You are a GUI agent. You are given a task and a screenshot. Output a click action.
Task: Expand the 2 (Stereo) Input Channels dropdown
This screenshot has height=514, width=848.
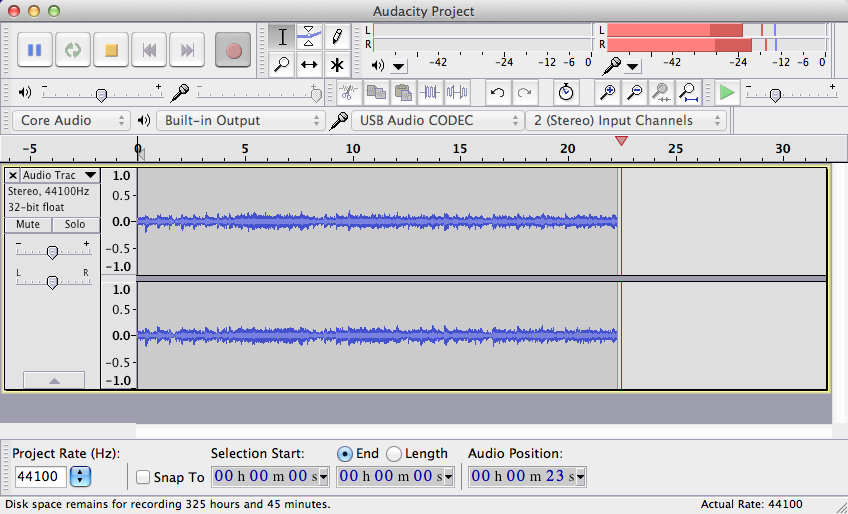click(626, 120)
